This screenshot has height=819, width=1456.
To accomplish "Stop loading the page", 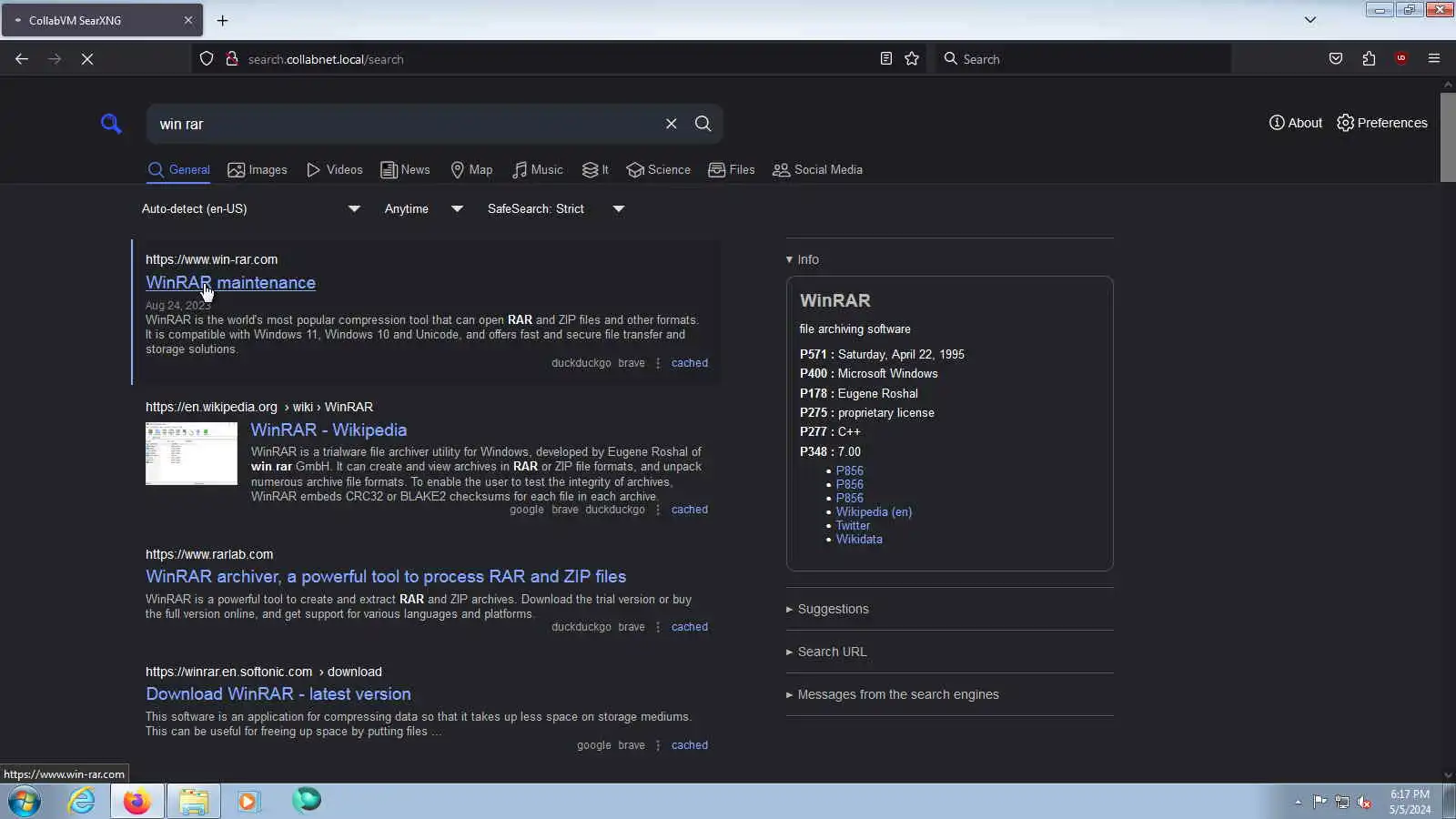I will click(87, 59).
